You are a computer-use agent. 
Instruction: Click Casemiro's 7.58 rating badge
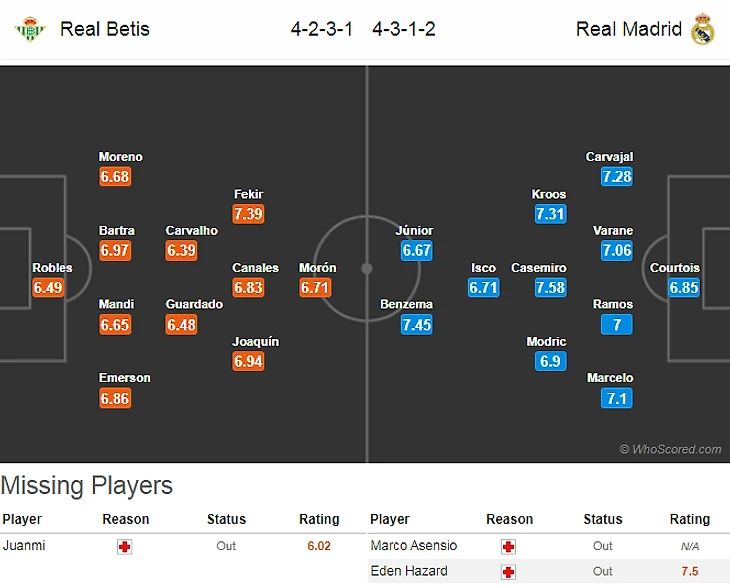pyautogui.click(x=550, y=288)
